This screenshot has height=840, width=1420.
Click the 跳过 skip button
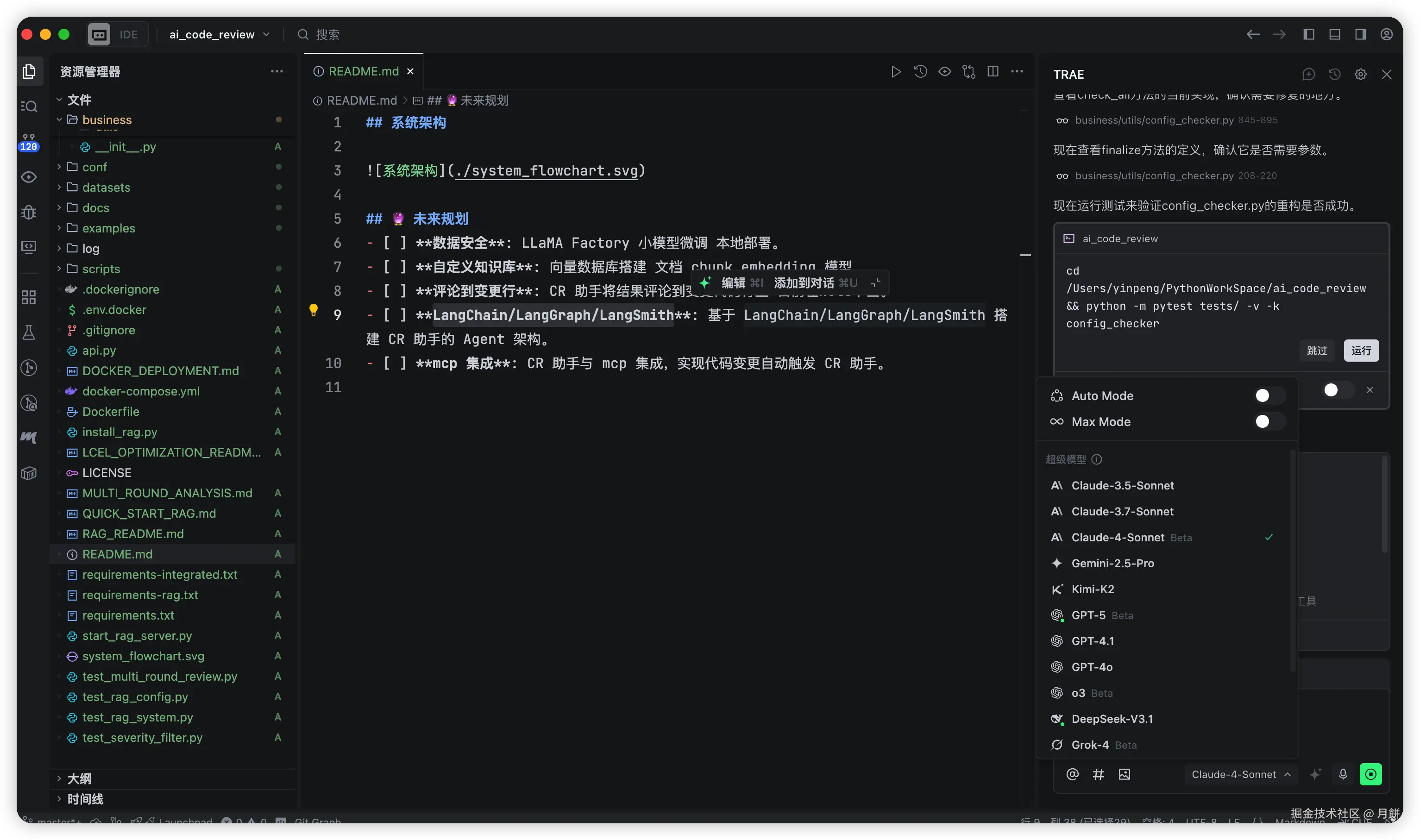point(1316,351)
